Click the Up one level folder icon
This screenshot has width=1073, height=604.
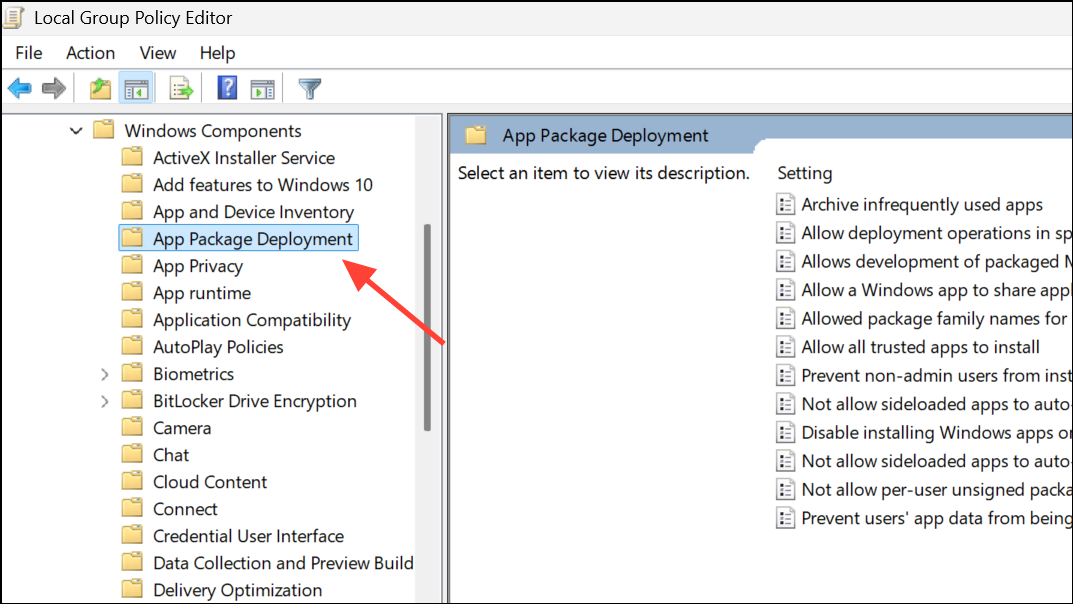[101, 88]
